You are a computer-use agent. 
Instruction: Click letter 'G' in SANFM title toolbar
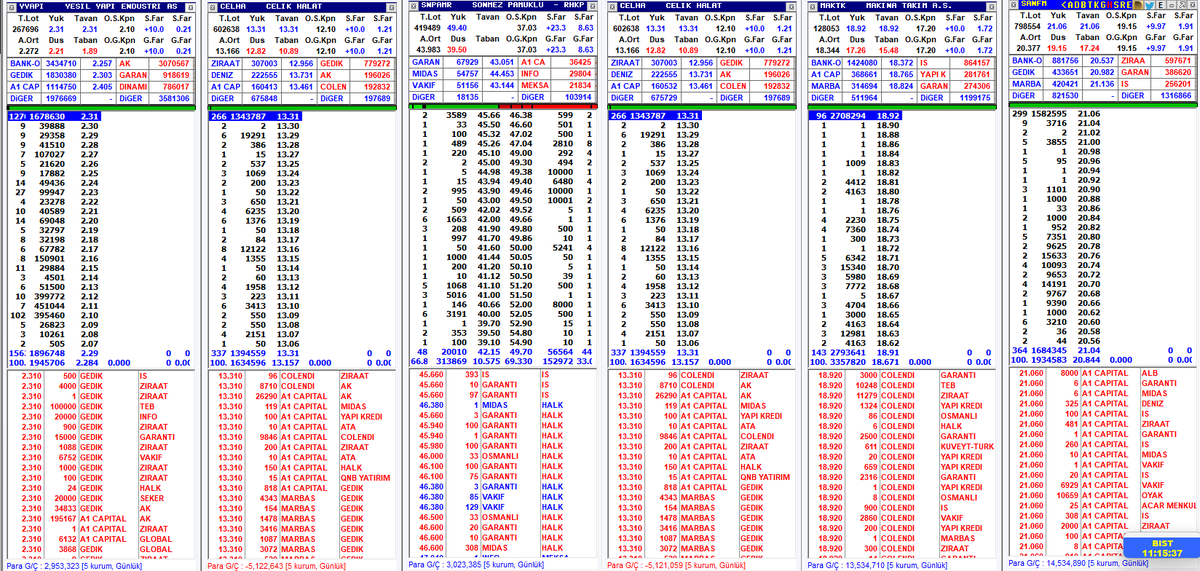click(1104, 5)
